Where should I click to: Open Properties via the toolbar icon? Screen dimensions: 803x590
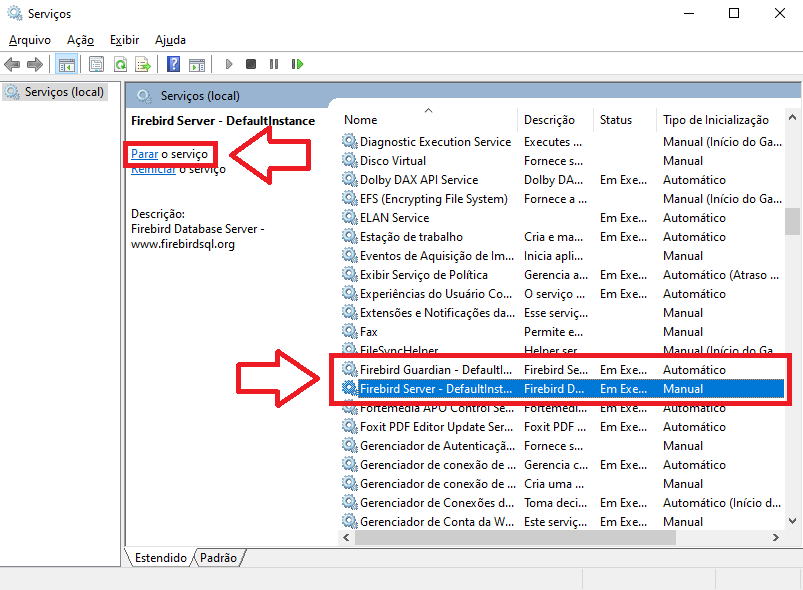click(96, 64)
